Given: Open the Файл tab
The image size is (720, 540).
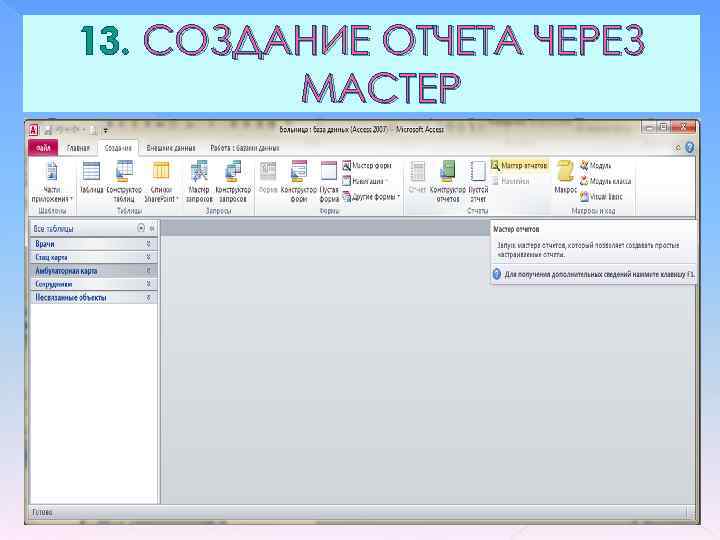Looking at the screenshot, I should 43,148.
